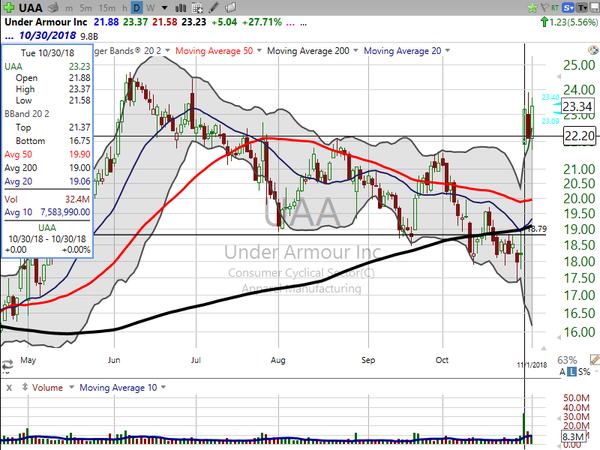
Task: Toggle the A arithmetic scale button
Action: [562, 372]
